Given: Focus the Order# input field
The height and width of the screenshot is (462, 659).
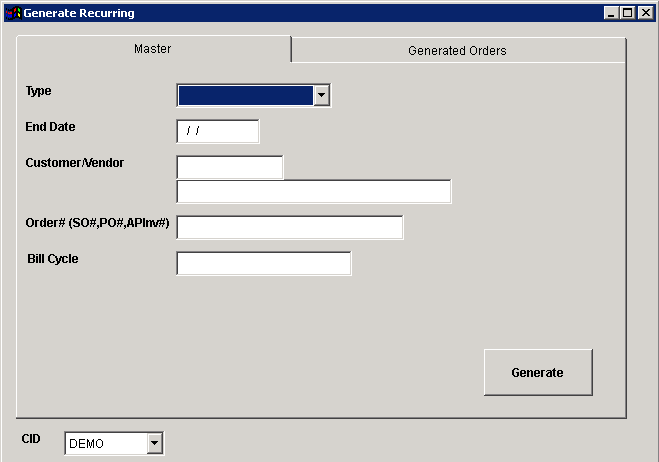Looking at the screenshot, I should tap(289, 227).
